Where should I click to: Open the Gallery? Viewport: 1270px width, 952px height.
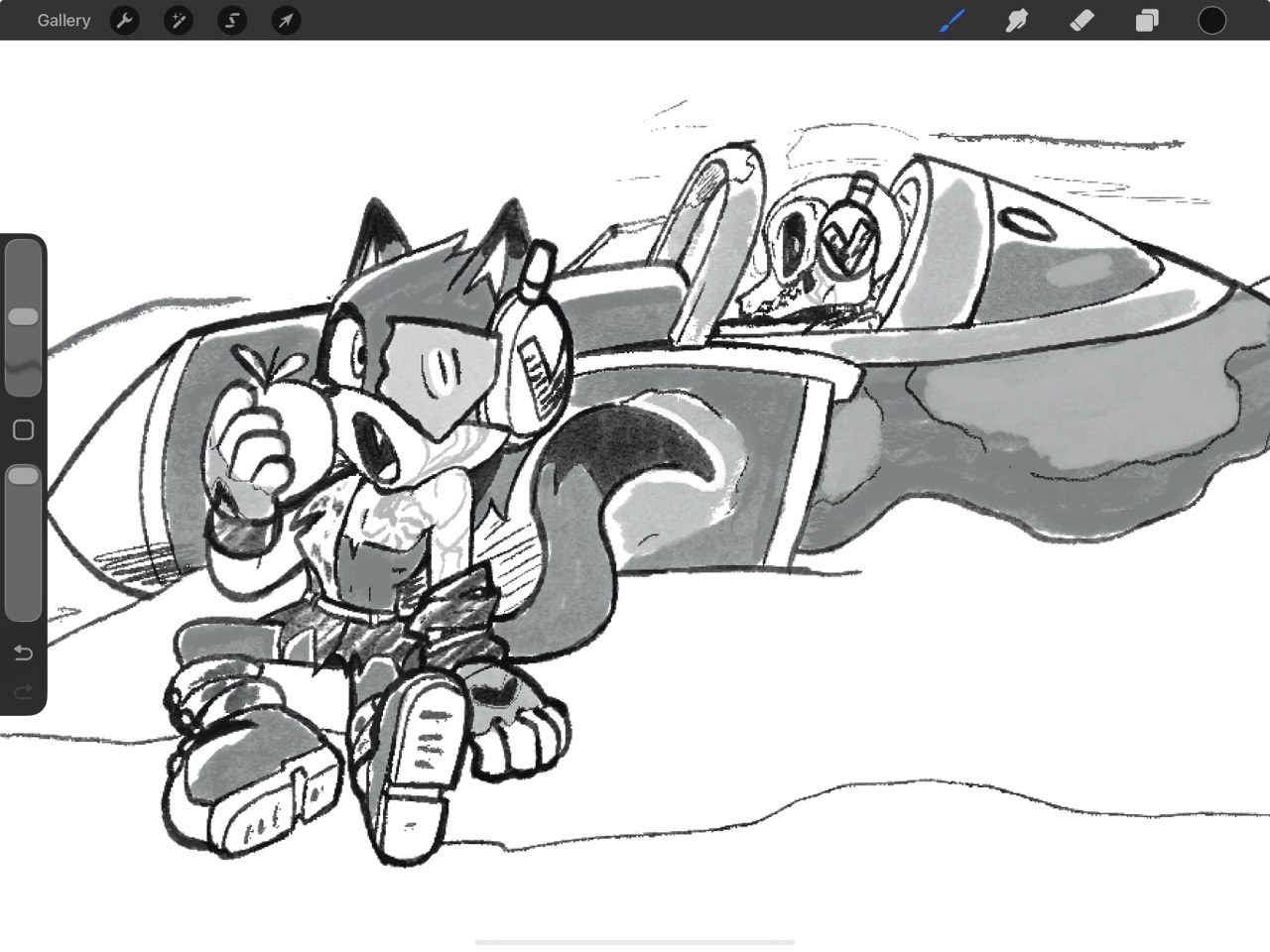click(x=63, y=20)
